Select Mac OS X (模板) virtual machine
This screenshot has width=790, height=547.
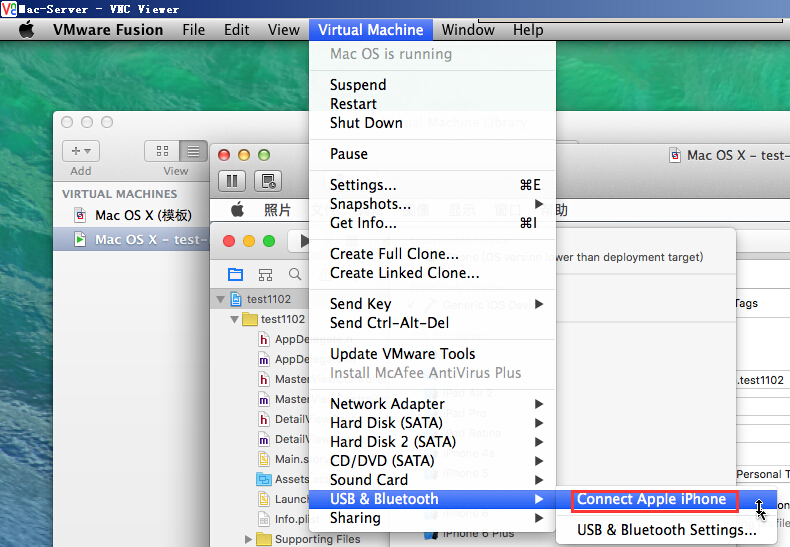coord(131,216)
